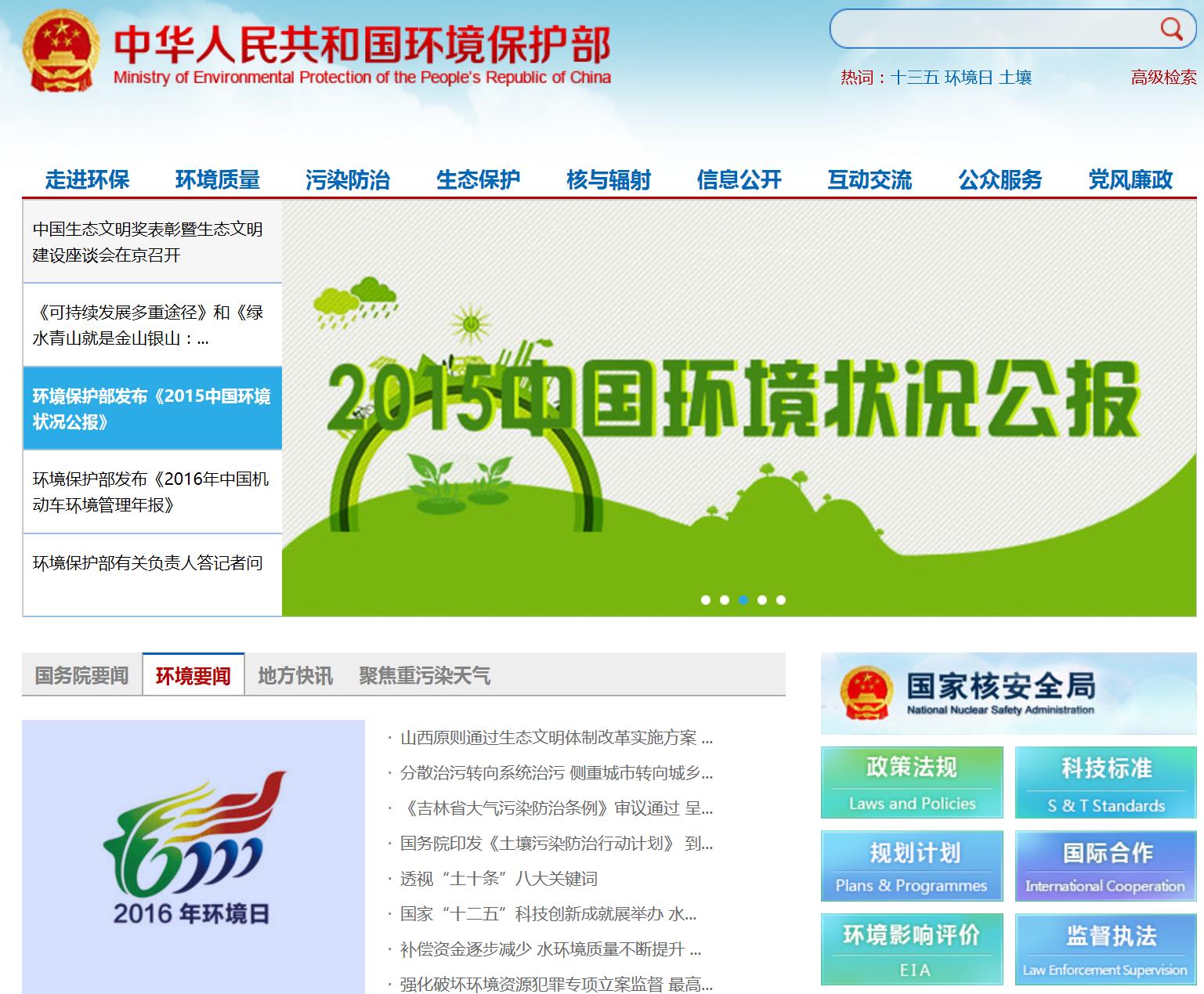The width and height of the screenshot is (1204, 994).
Task: Open news 强化破坏环境资源犯罪专项立案监督
Action: tap(556, 984)
